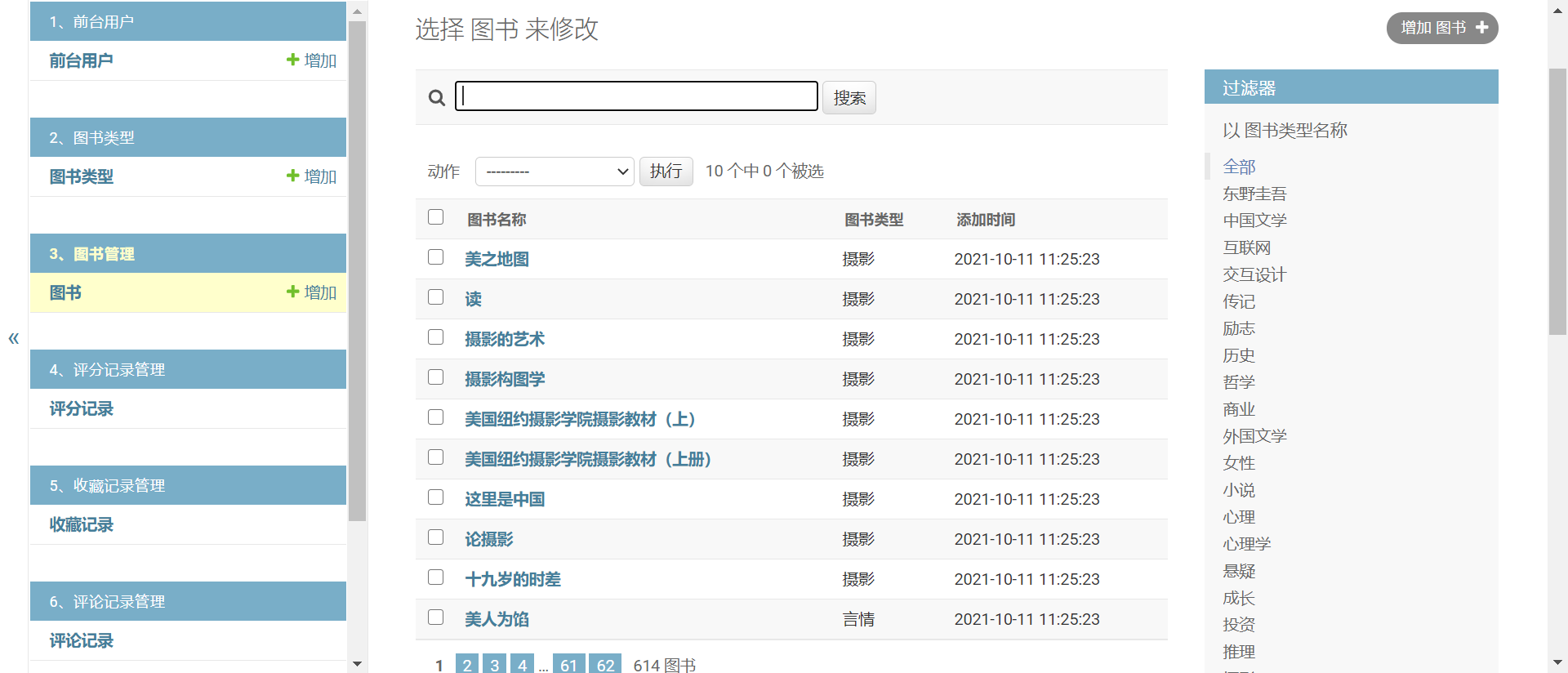Click 3、图书管理 section header
1568x673 pixels.
[x=188, y=253]
